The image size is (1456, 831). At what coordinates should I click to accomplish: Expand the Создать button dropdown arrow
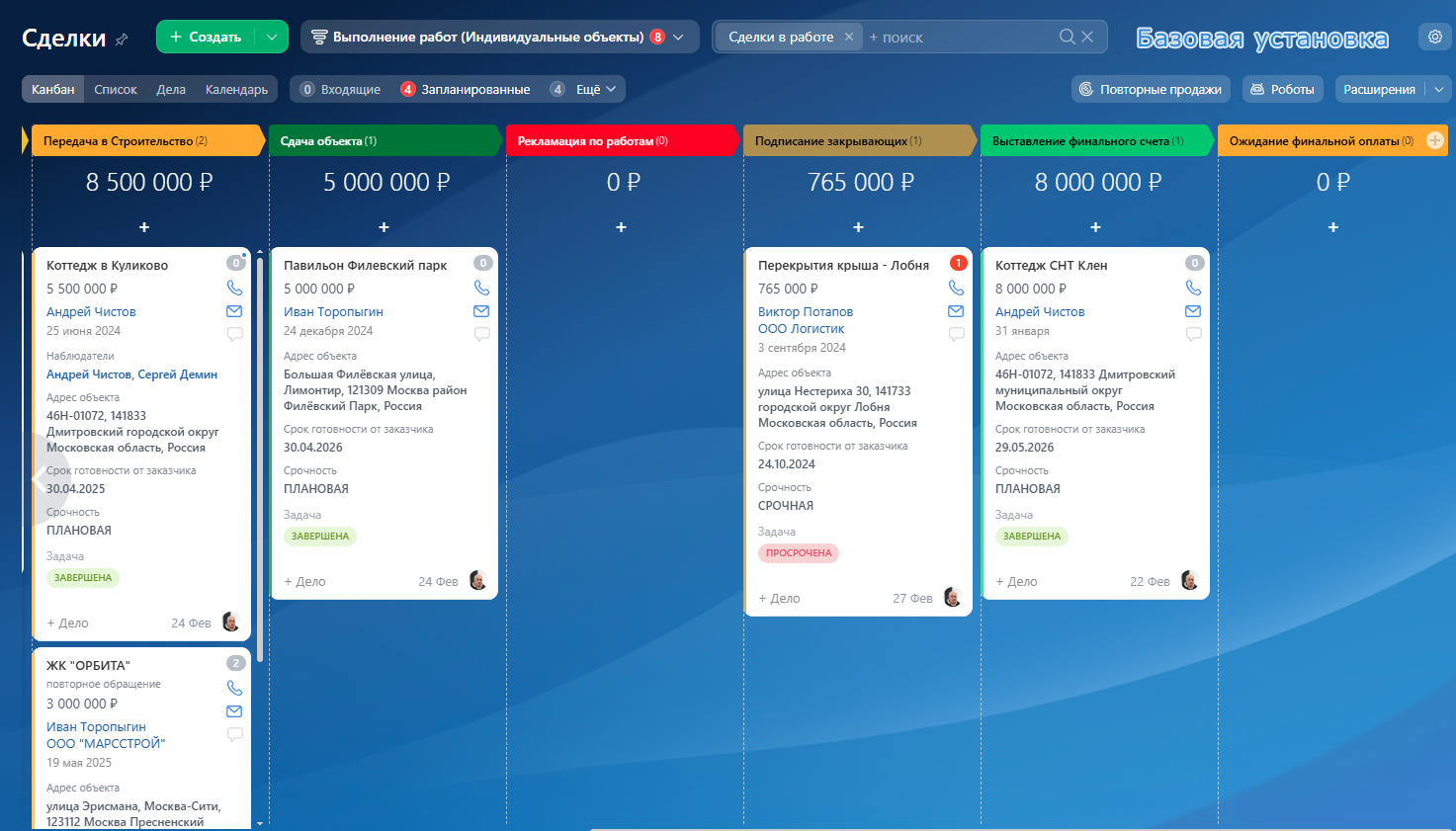point(272,37)
